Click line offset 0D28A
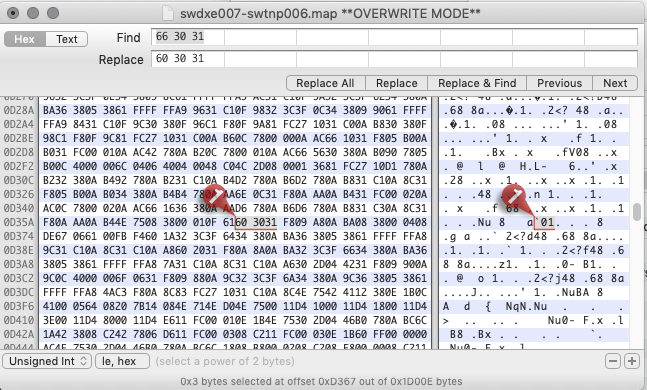Screen dimensions: 647x390 point(19,110)
